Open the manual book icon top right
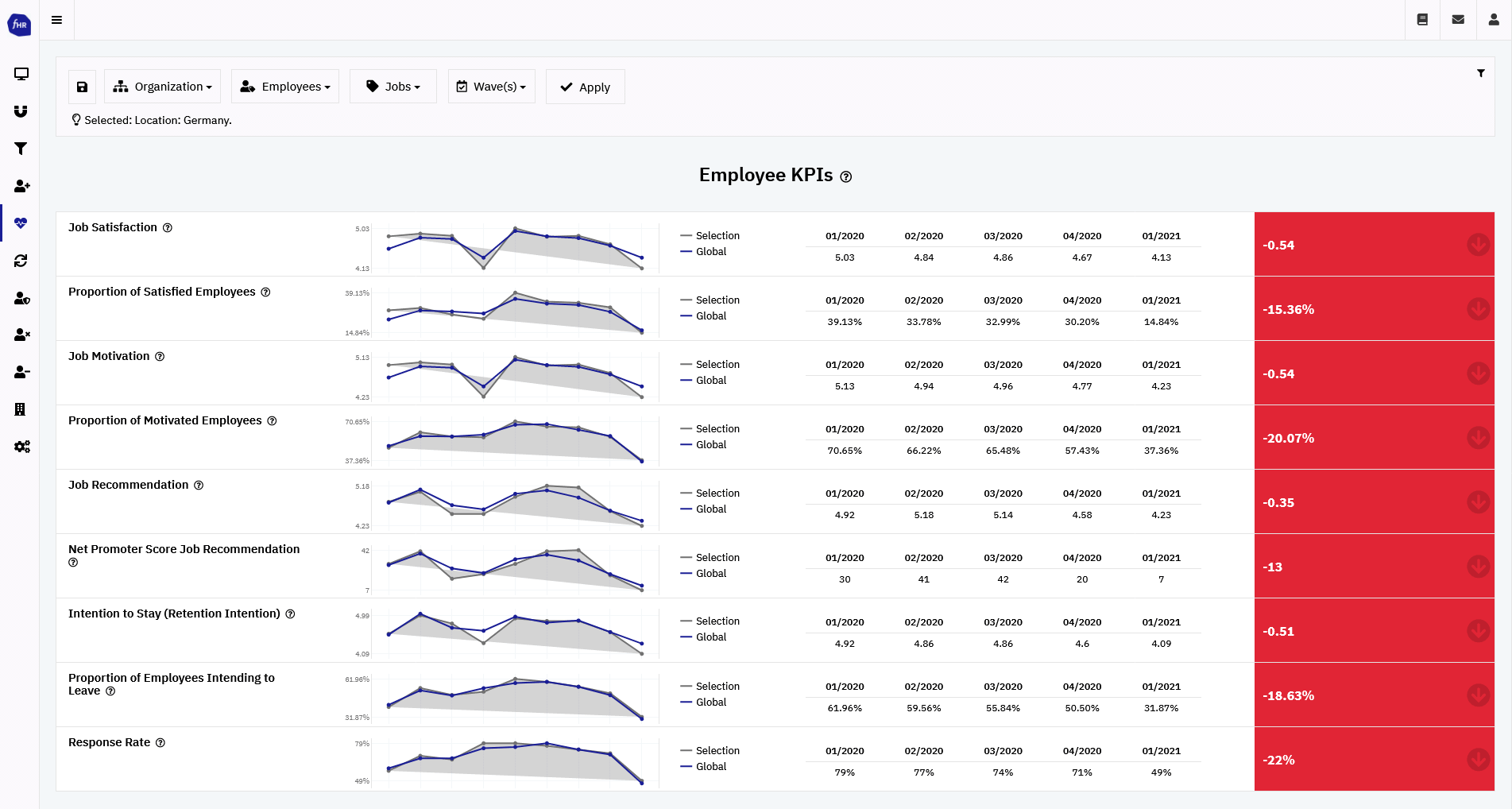The image size is (1512, 809). tap(1422, 19)
